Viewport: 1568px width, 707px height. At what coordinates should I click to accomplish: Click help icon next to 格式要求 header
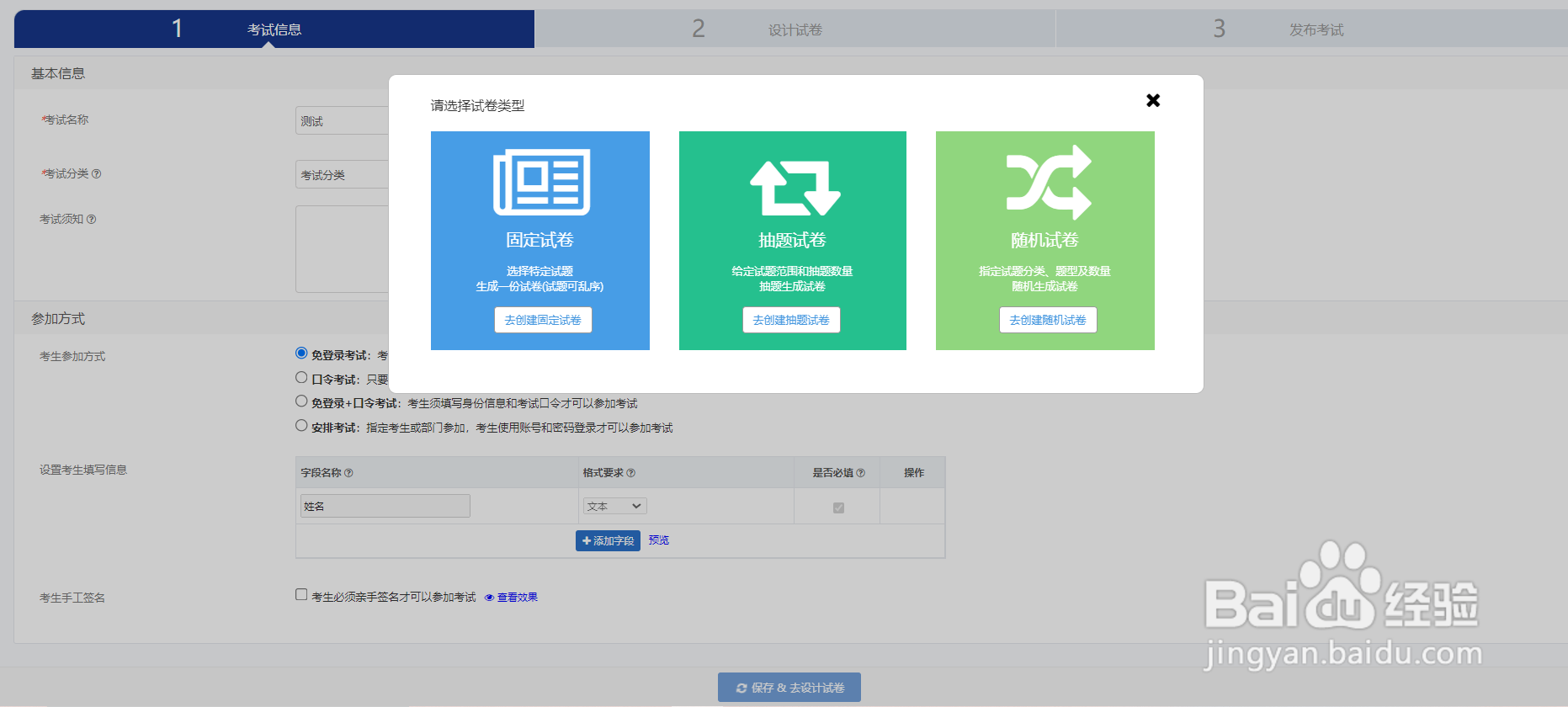click(631, 473)
